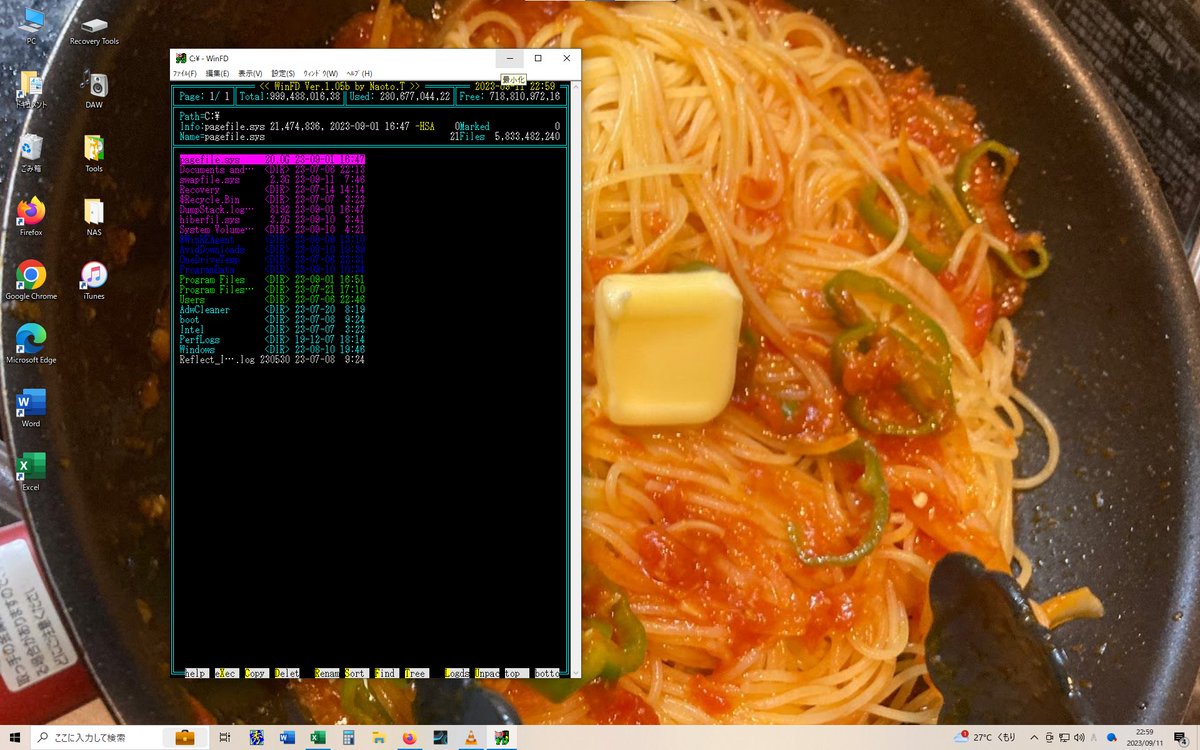Click the top function key label
Viewport: 1200px width, 750px height.
click(516, 673)
